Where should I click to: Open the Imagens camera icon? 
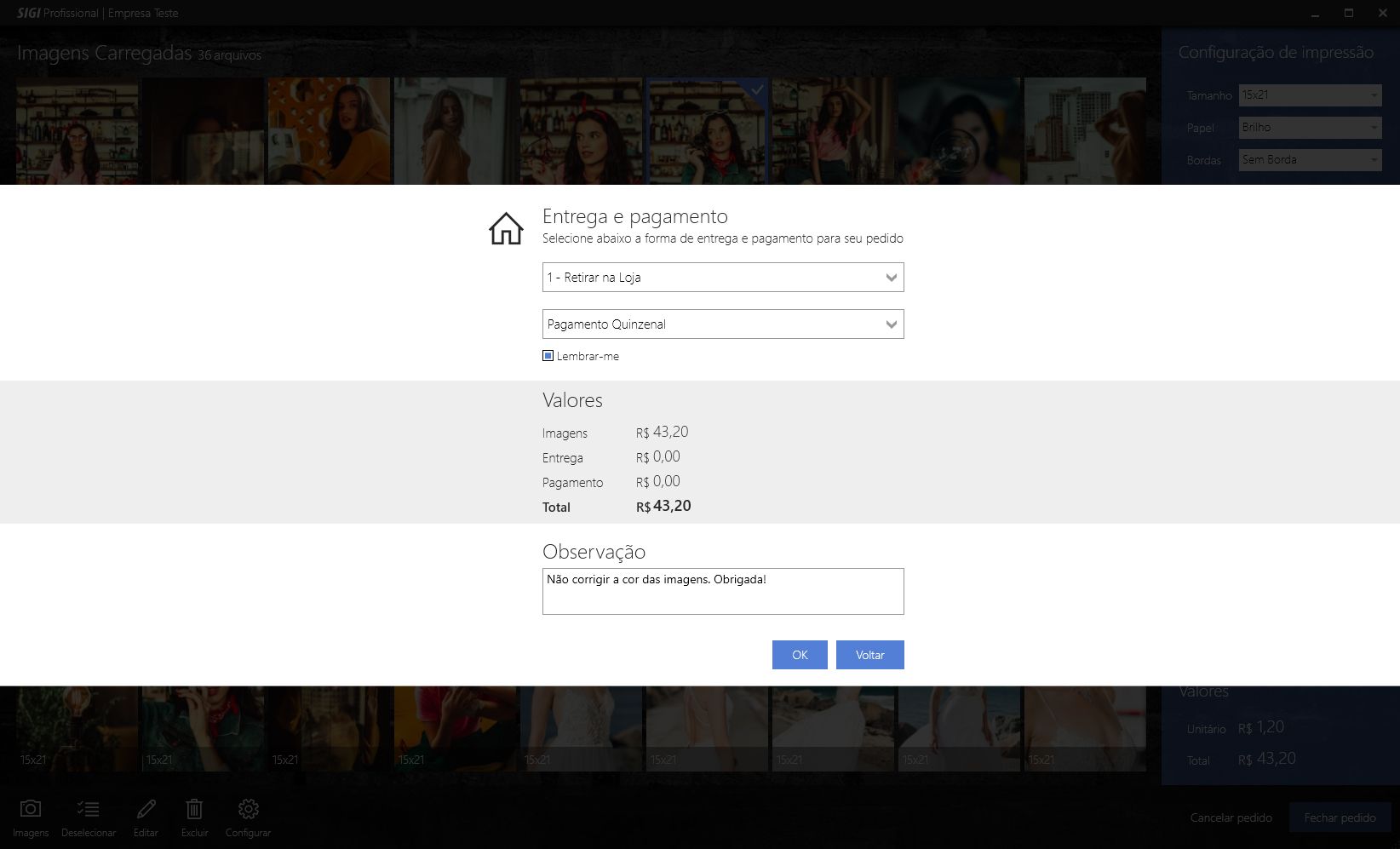click(31, 810)
